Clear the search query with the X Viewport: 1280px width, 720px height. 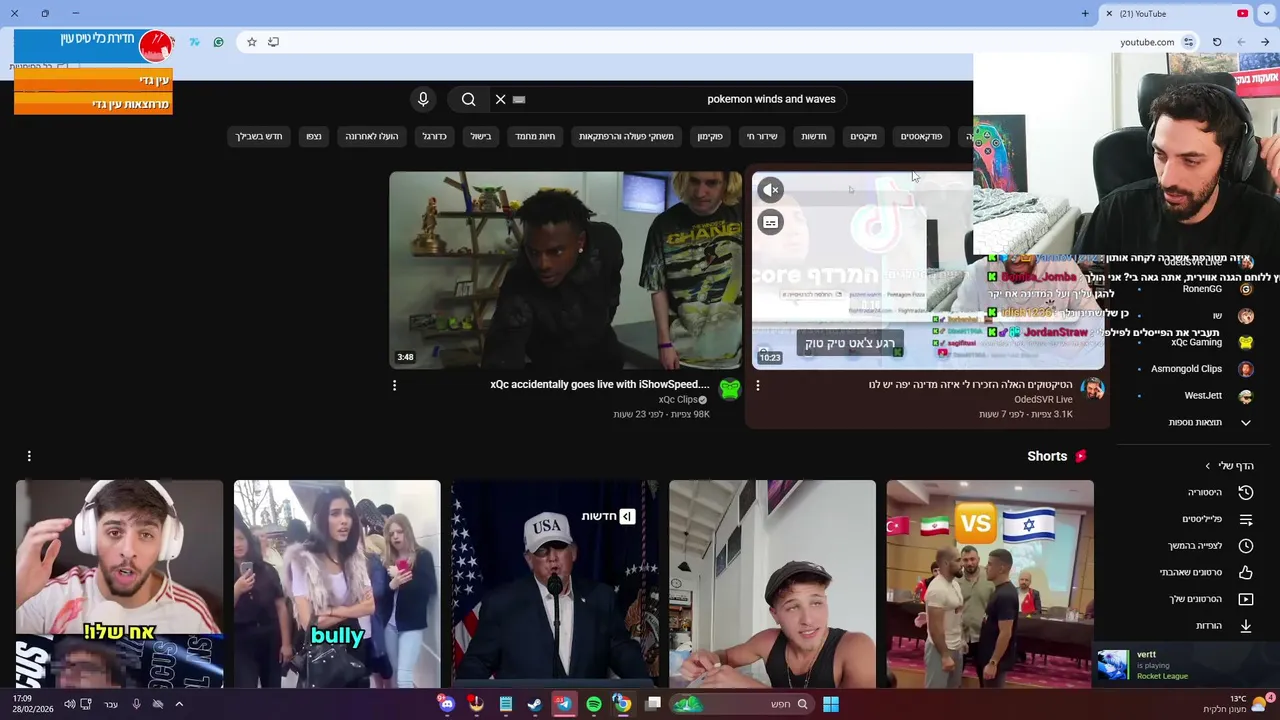coord(500,99)
